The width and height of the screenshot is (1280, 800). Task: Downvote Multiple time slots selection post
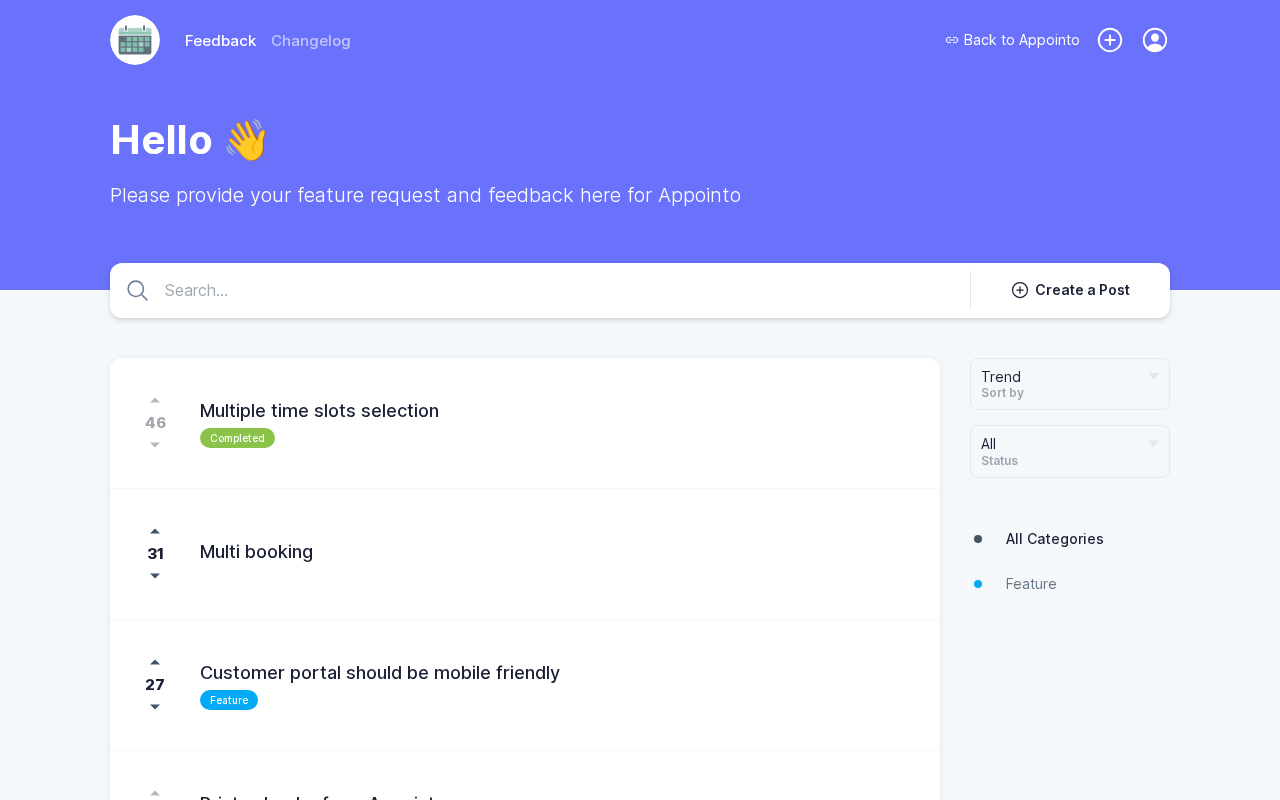155,445
